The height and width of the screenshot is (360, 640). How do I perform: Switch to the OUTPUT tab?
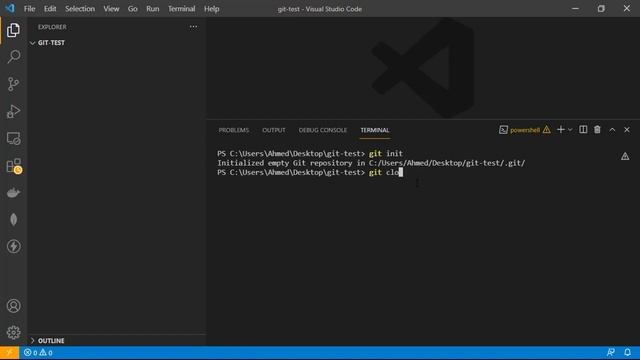(273, 130)
